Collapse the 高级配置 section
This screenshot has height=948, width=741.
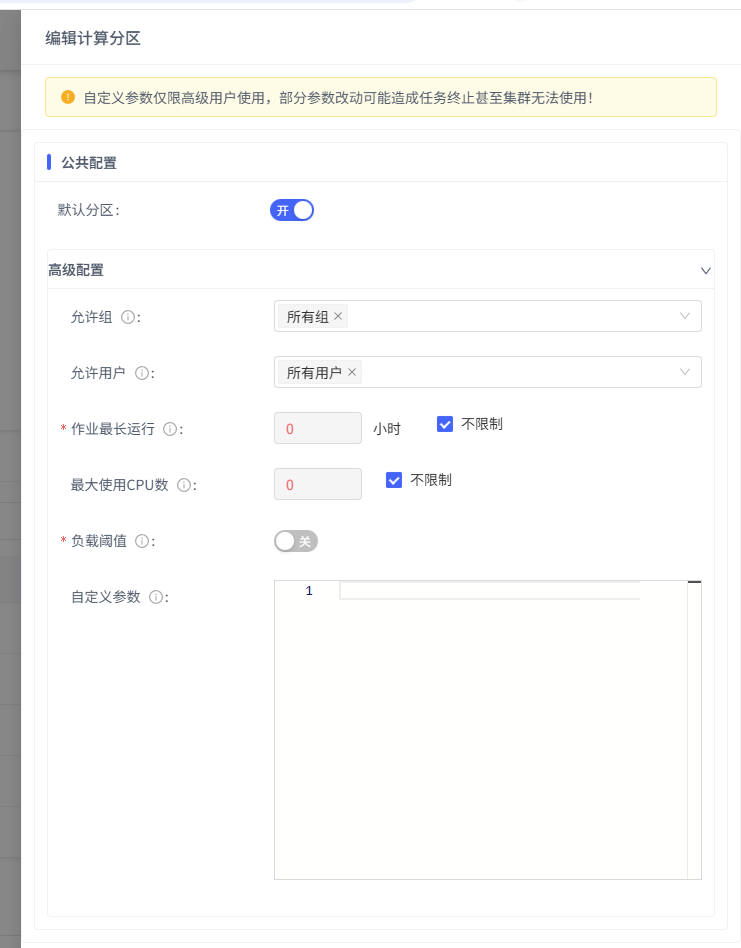click(x=705, y=270)
